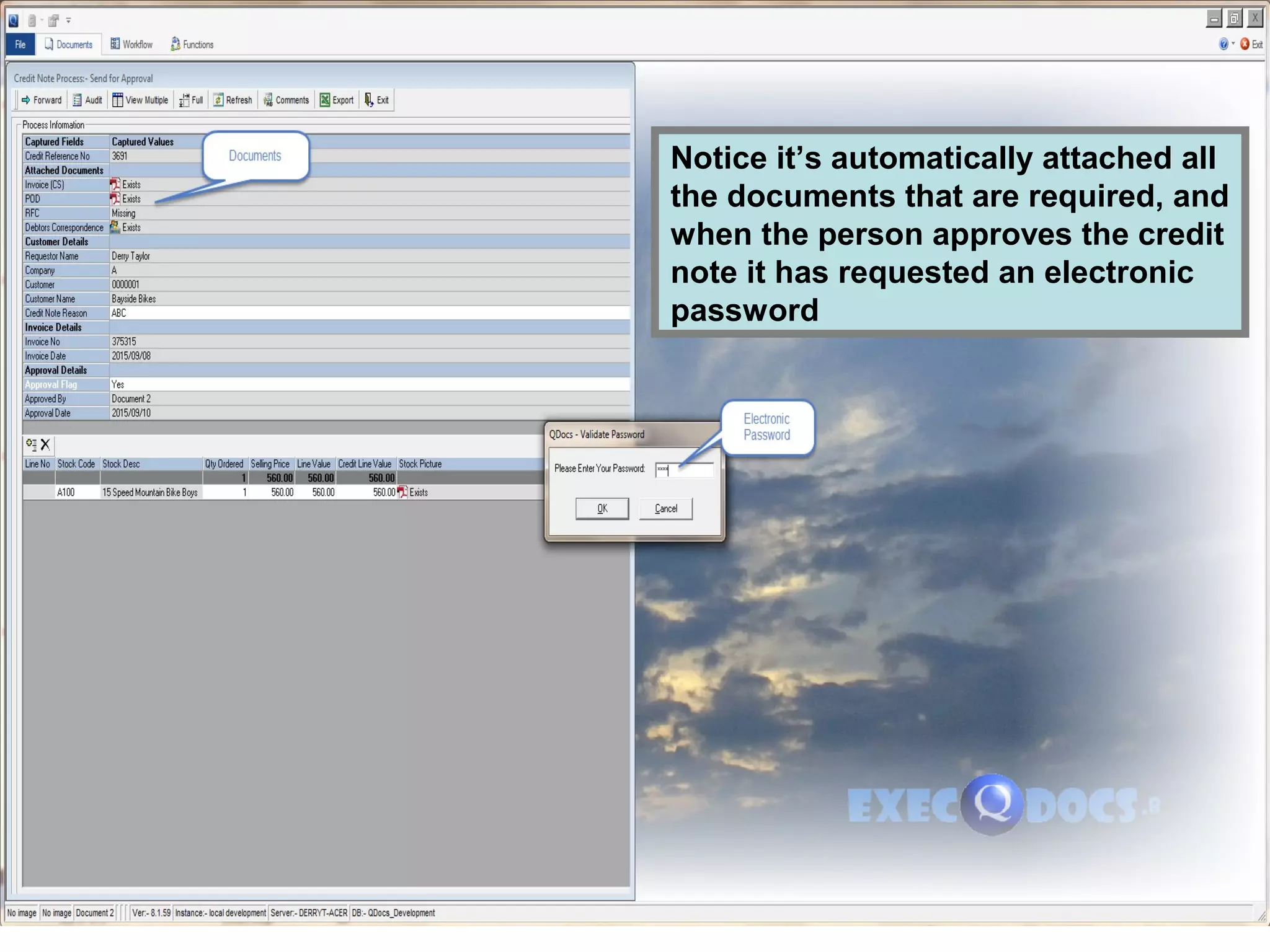Screen dimensions: 1270x952
Task: Export using the Excel Export button
Action: [337, 100]
